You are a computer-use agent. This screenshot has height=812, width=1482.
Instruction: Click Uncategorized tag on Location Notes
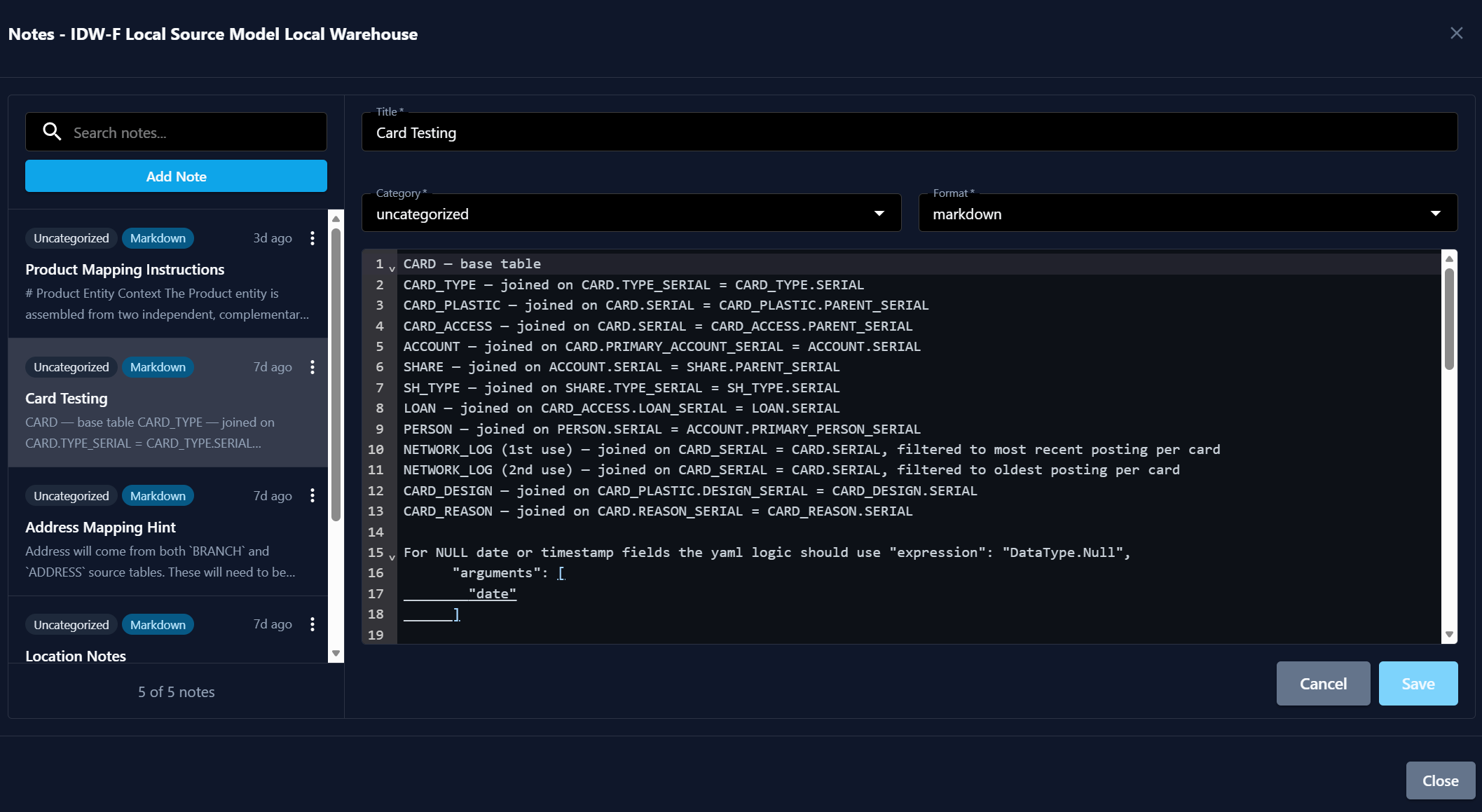pos(71,625)
